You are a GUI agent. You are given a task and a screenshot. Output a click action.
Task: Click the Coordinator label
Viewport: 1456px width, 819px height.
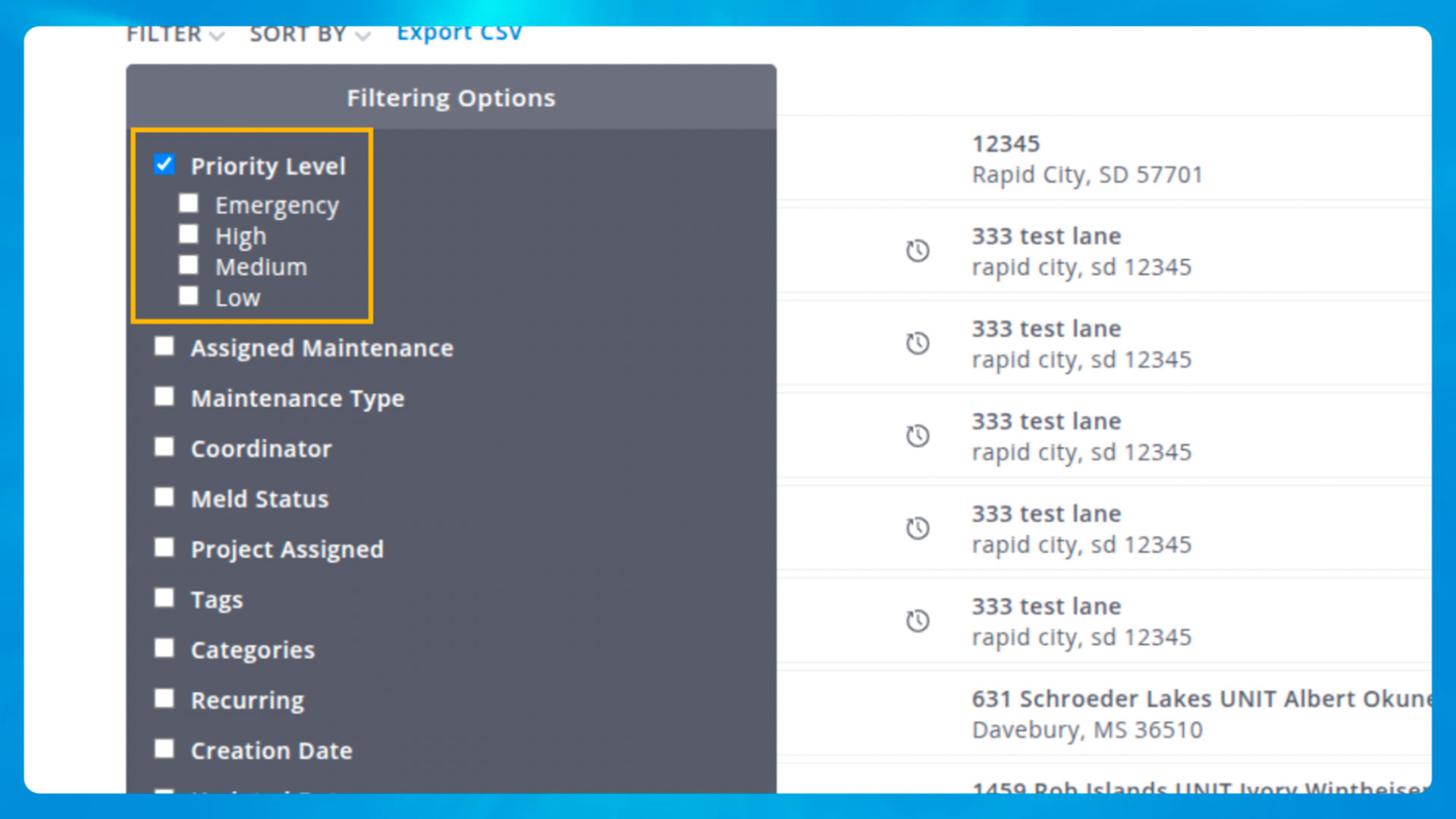coord(262,449)
